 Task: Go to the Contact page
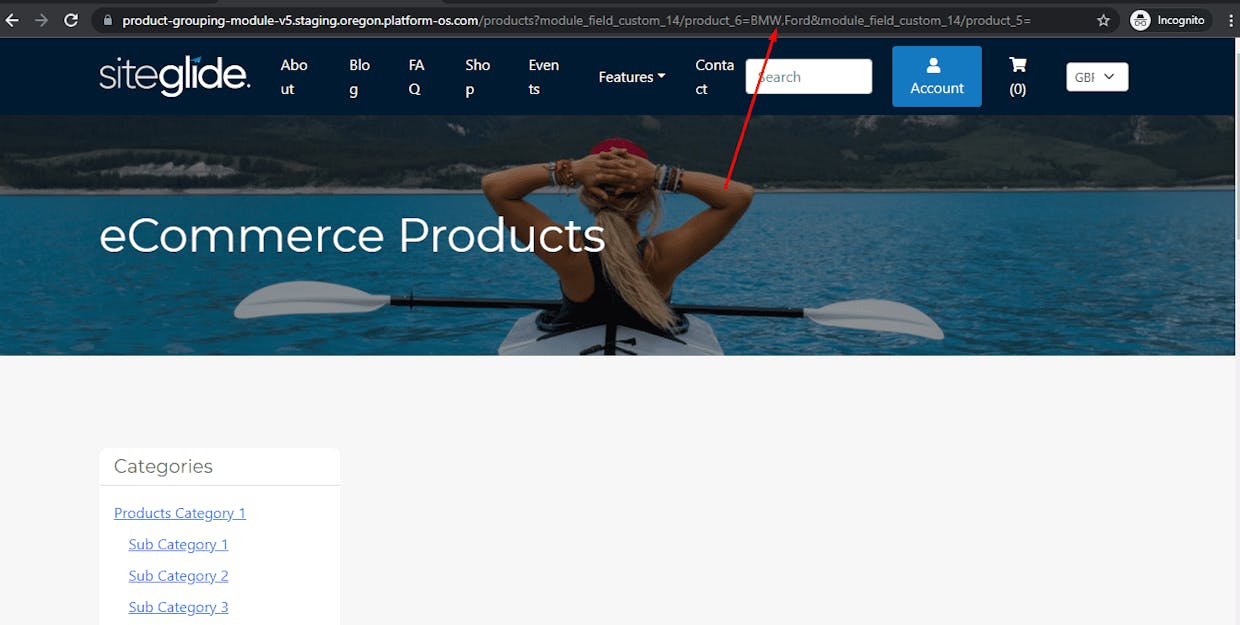pos(715,77)
